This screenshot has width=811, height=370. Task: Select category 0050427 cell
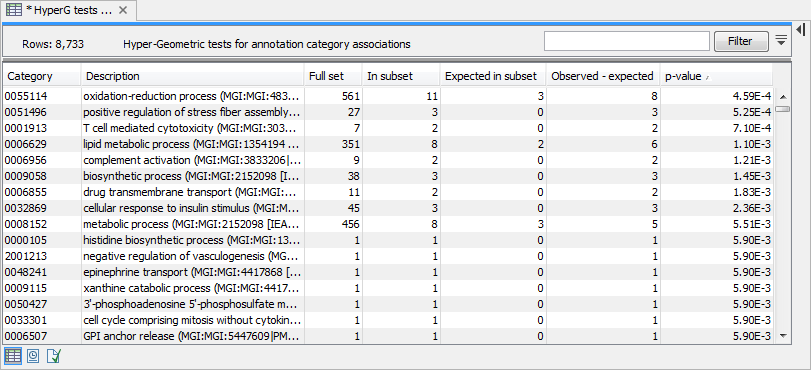[x=42, y=304]
